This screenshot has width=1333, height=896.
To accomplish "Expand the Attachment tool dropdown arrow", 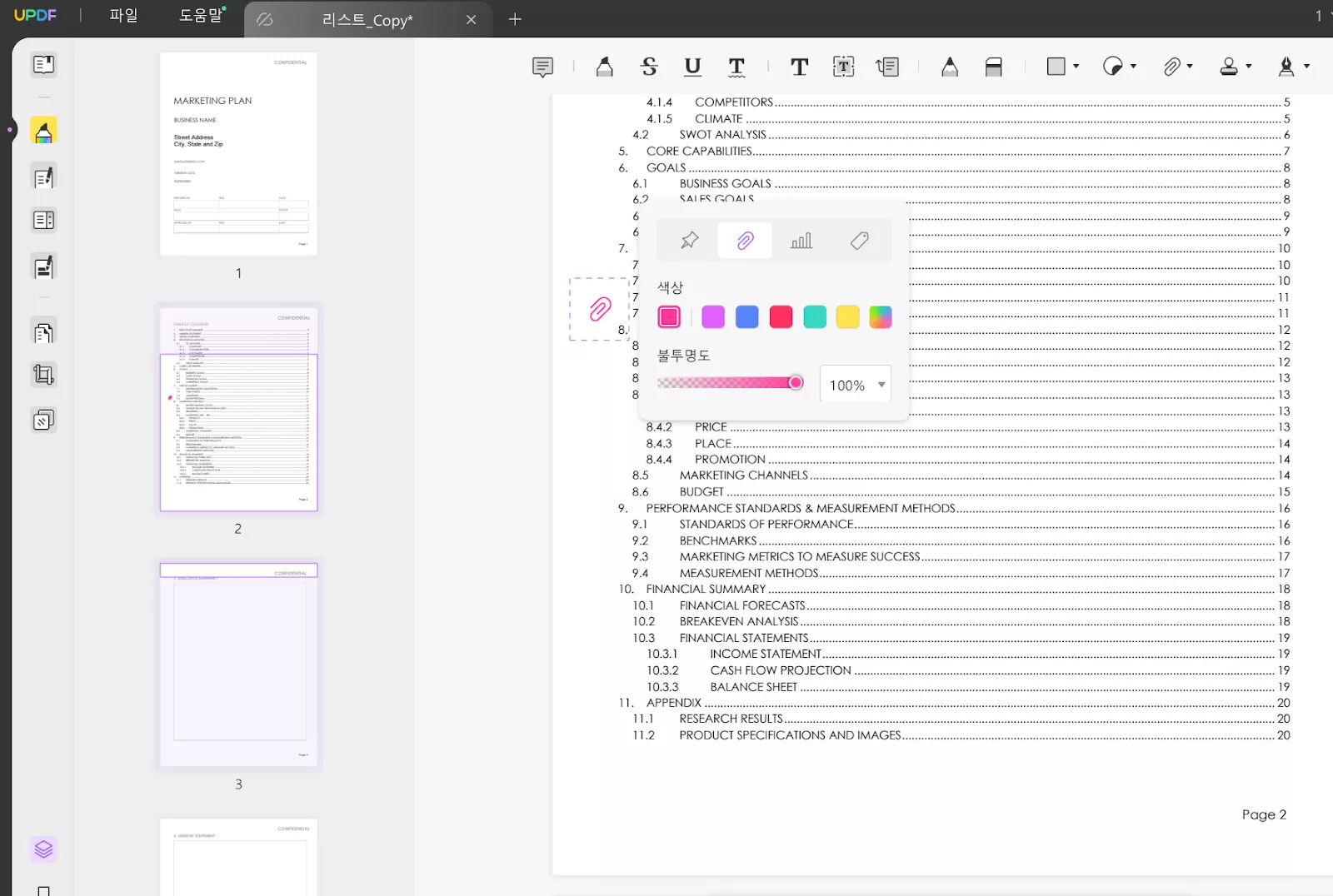I will pos(1190,67).
